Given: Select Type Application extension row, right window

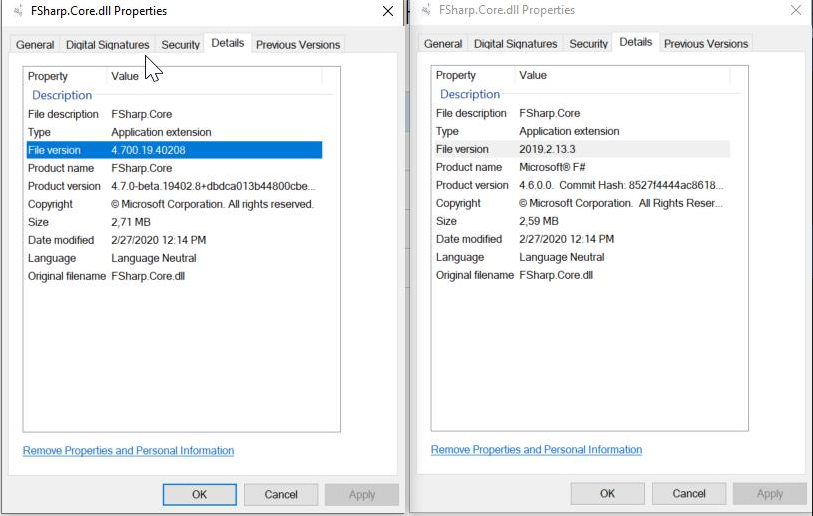Looking at the screenshot, I should click(x=582, y=131).
